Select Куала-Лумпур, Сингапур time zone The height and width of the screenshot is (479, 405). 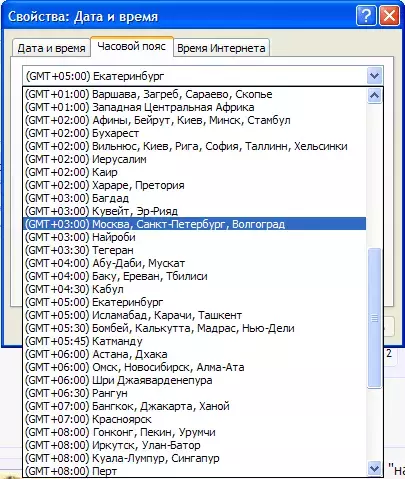point(195,458)
